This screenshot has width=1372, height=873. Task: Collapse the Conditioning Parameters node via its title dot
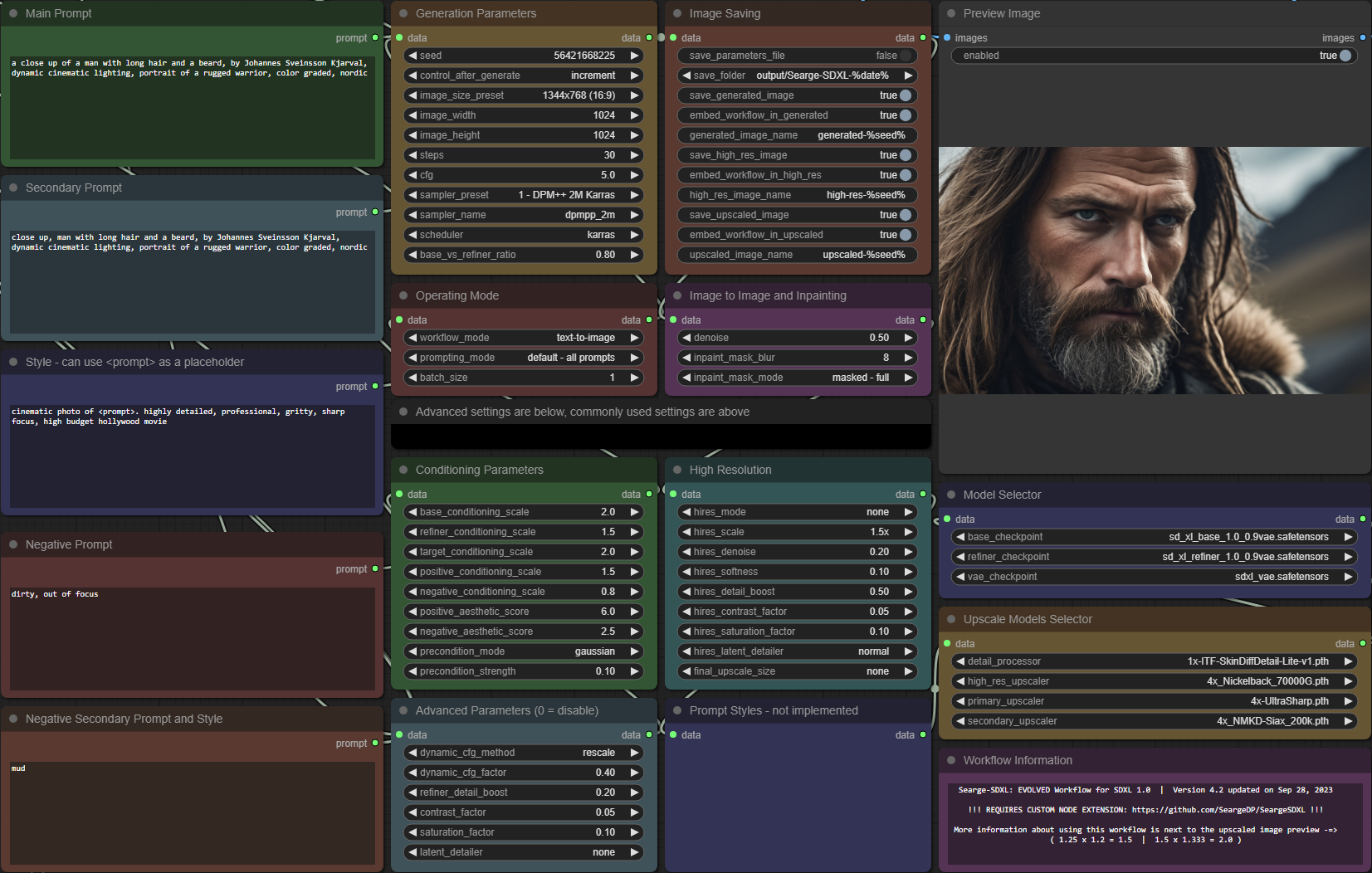[403, 470]
